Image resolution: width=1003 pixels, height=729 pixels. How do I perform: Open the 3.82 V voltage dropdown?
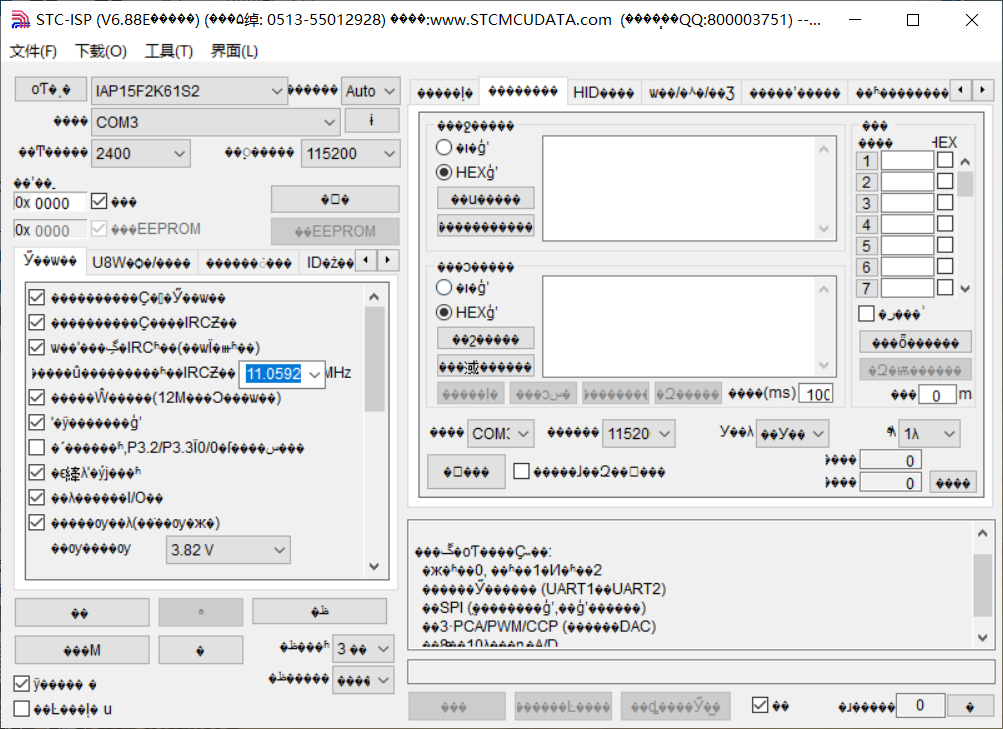coord(228,550)
